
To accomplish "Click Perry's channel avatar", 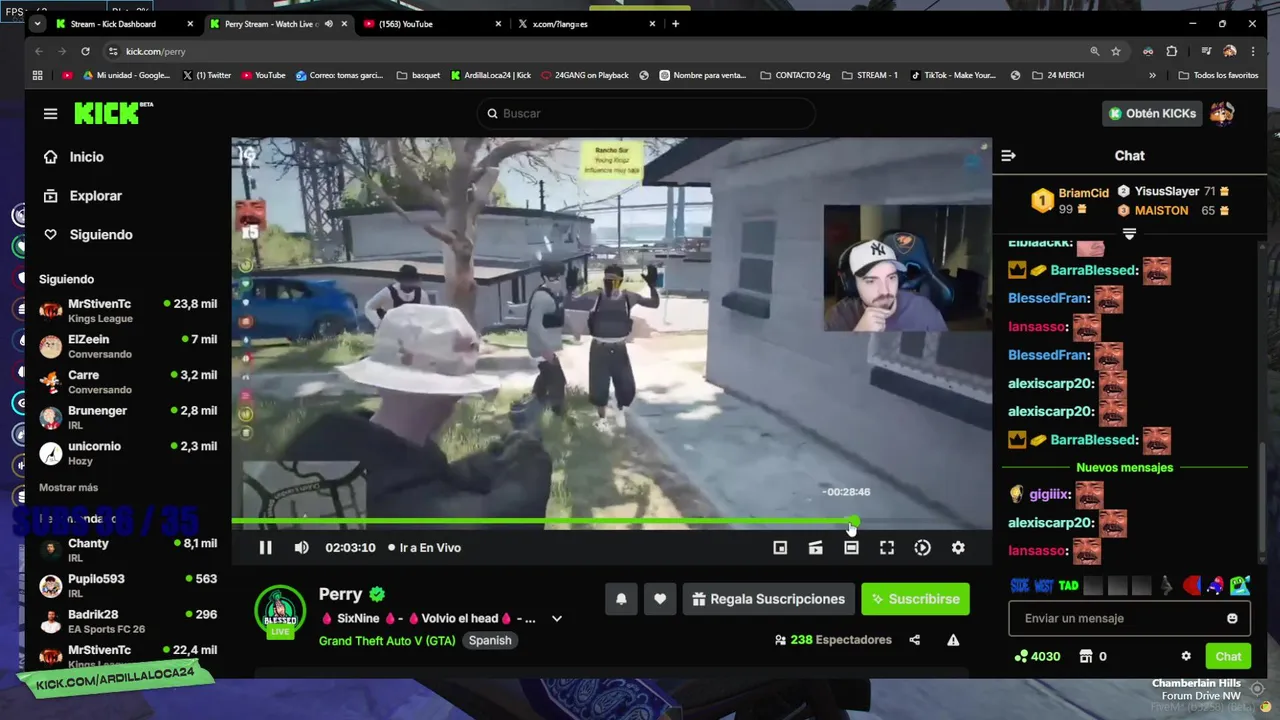I will (280, 611).
